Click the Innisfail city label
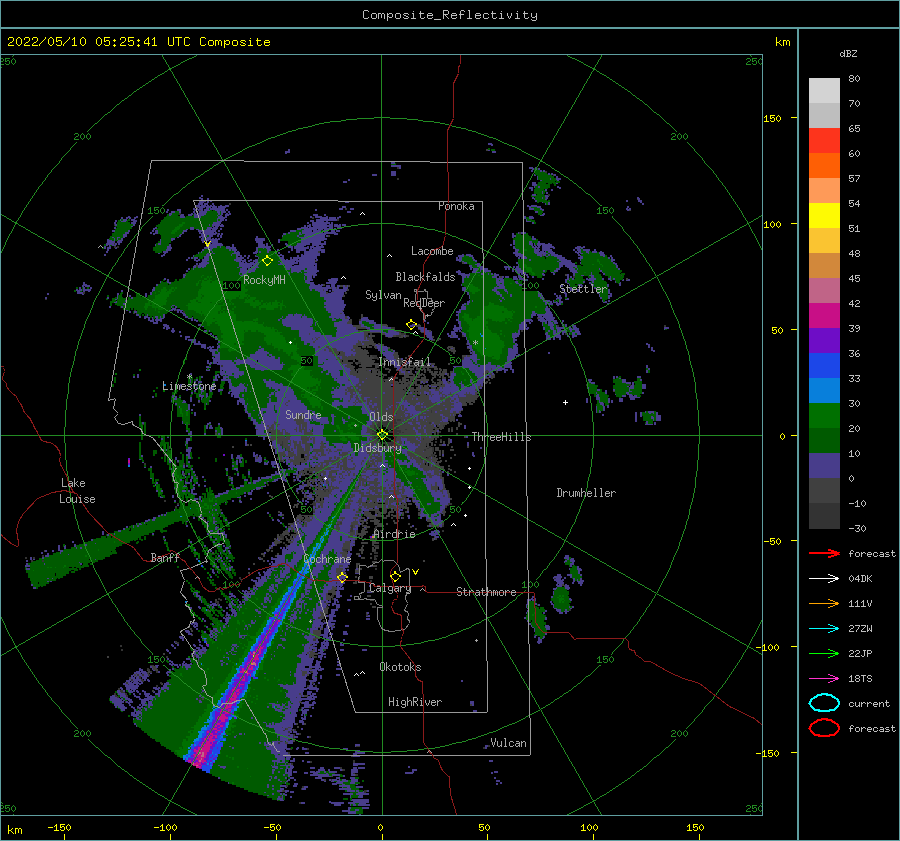900x841 pixels. coord(404,362)
